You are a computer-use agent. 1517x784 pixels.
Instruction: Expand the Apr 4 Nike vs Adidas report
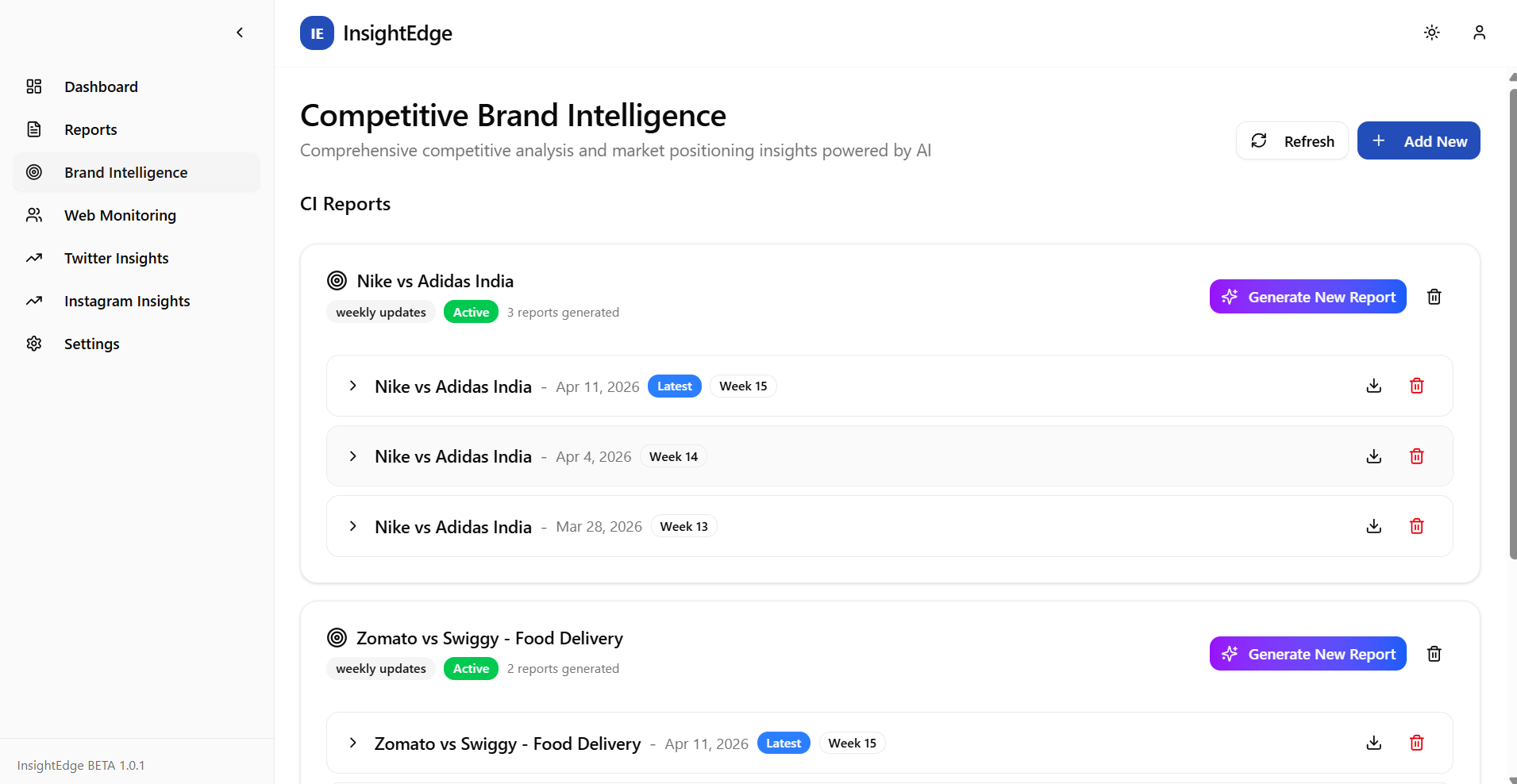[x=353, y=456]
